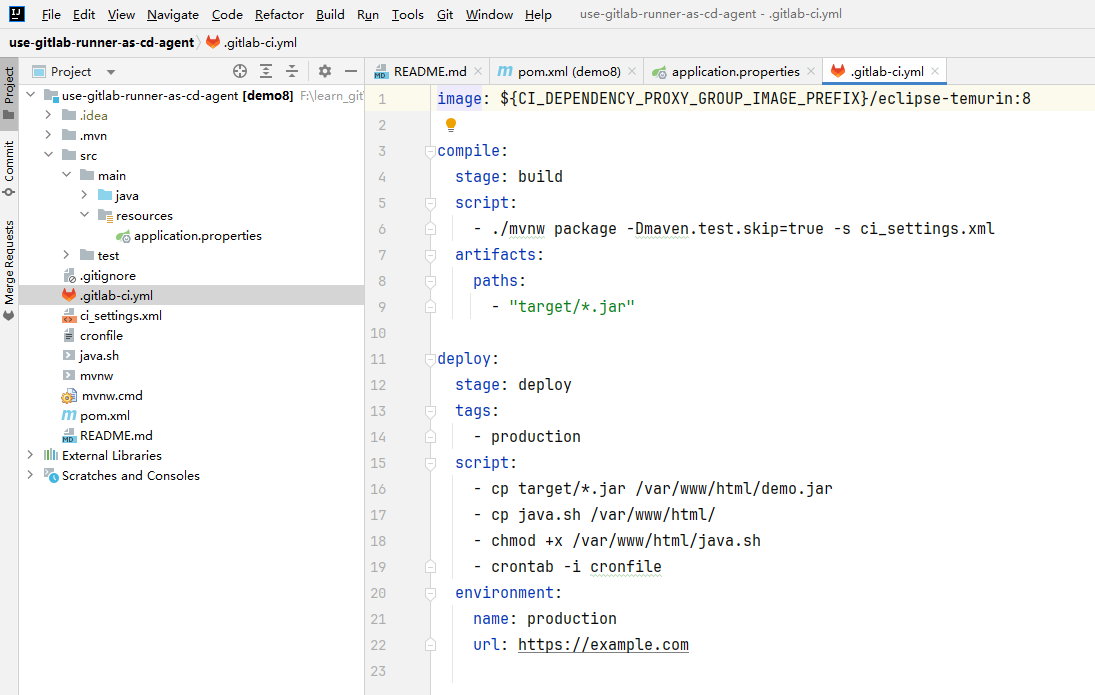Image resolution: width=1095 pixels, height=695 pixels.
Task: Click the https://example.com link
Action: tap(603, 645)
